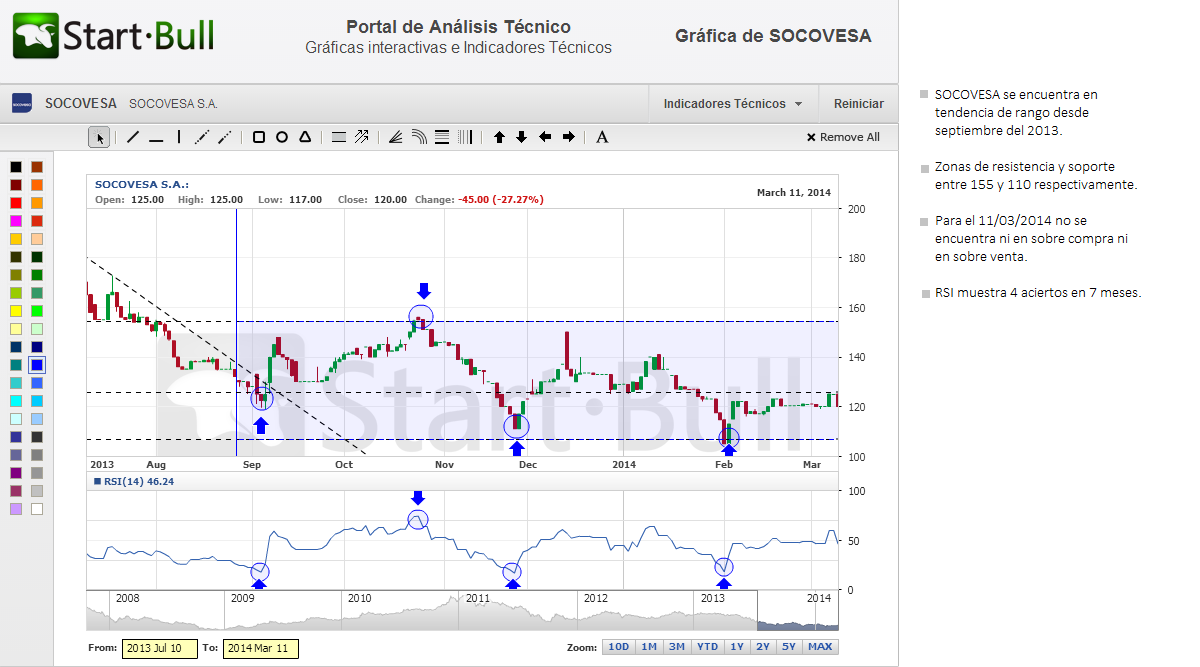Set zoom range to 3M
This screenshot has width=1200, height=667.
click(x=677, y=647)
